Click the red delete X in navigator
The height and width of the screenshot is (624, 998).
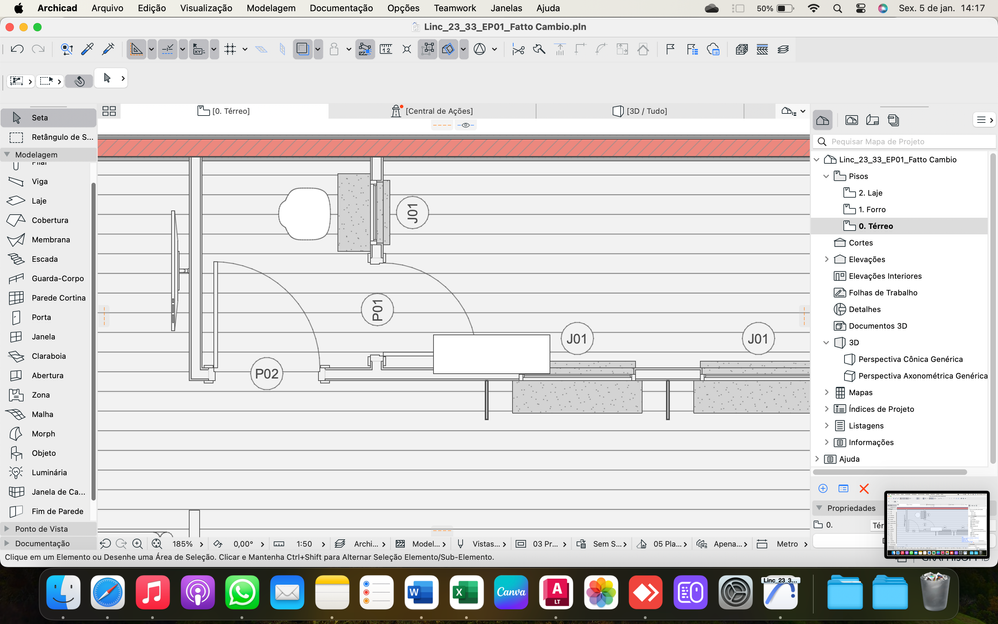pyautogui.click(x=864, y=489)
